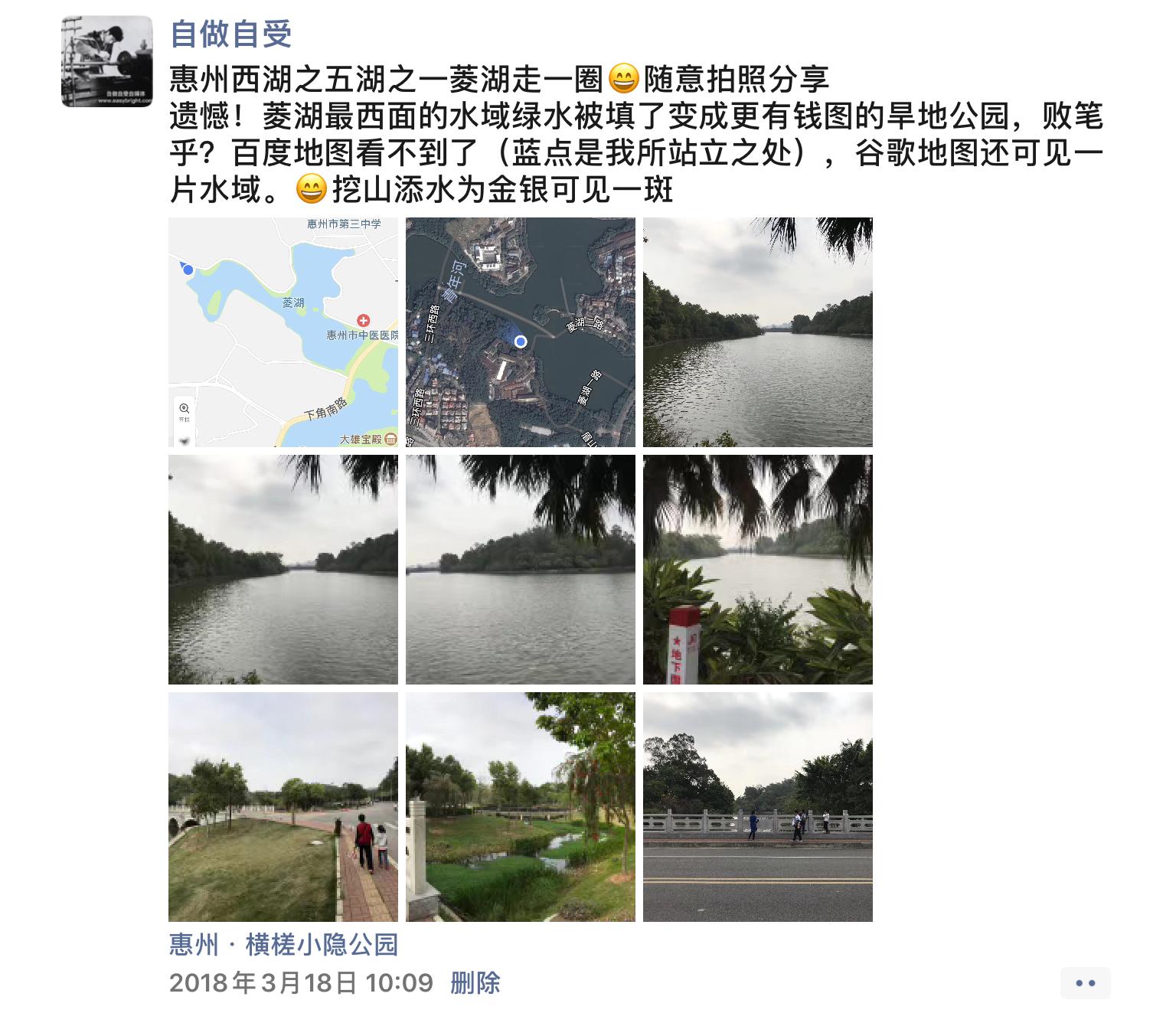View the lake photo in top-right grid cell
Screen dimensions: 1176x1013
(758, 332)
